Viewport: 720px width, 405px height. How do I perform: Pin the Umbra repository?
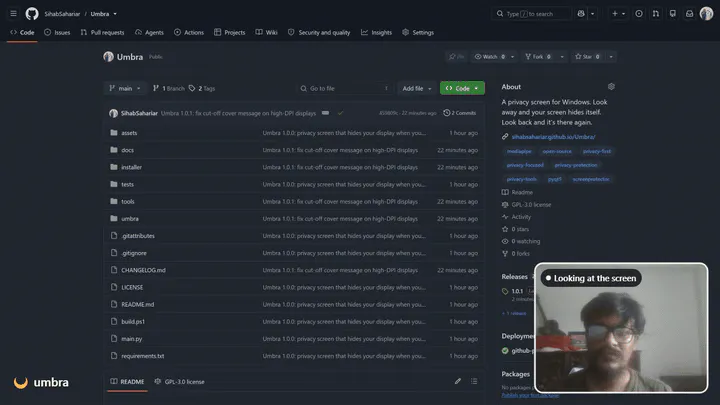pos(456,56)
